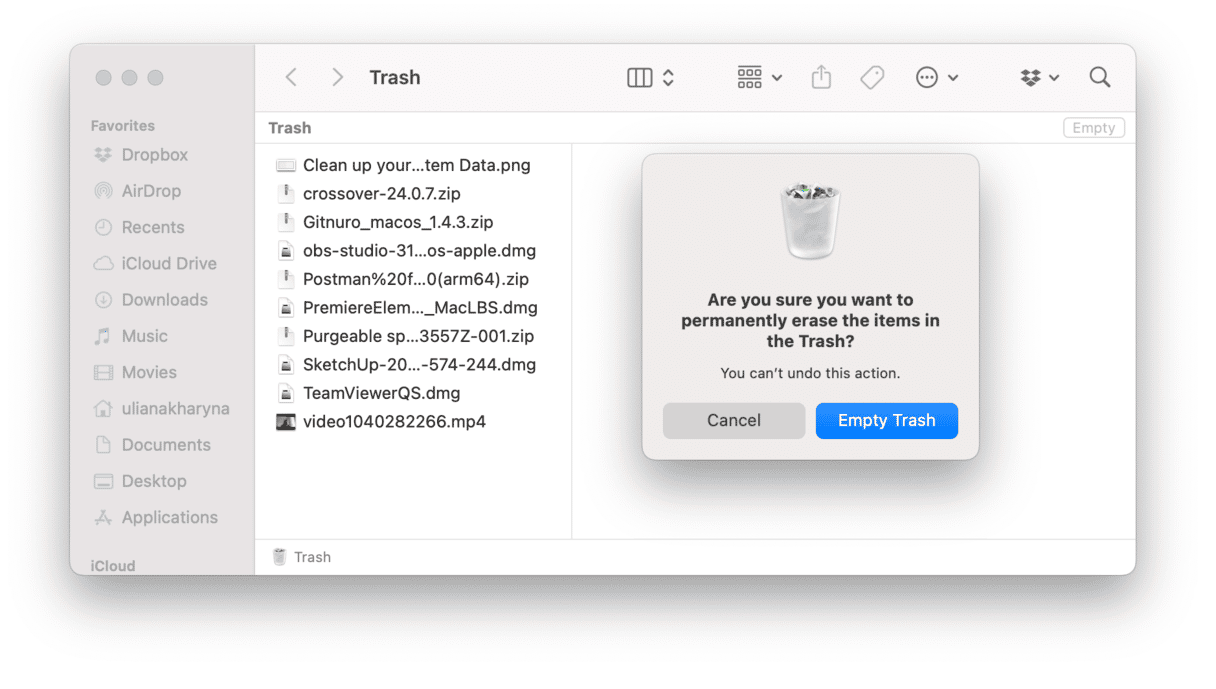Select the column view icon

[639, 78]
